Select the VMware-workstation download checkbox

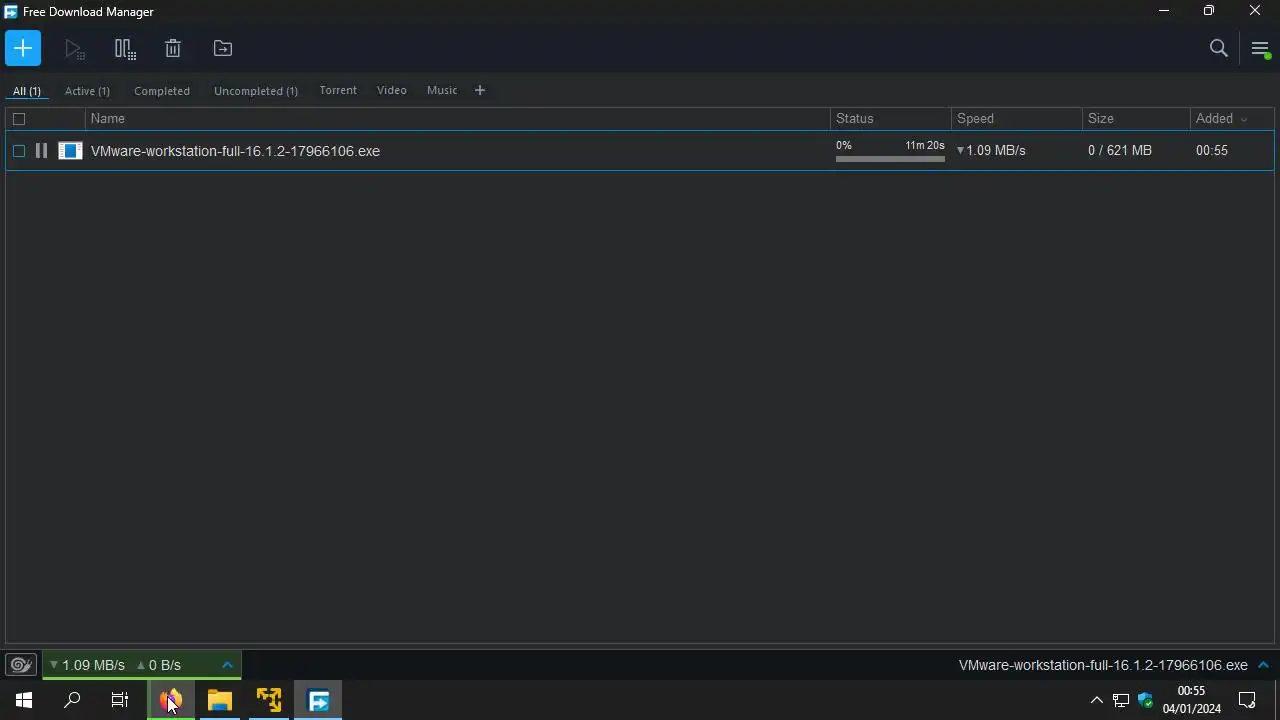click(x=19, y=151)
